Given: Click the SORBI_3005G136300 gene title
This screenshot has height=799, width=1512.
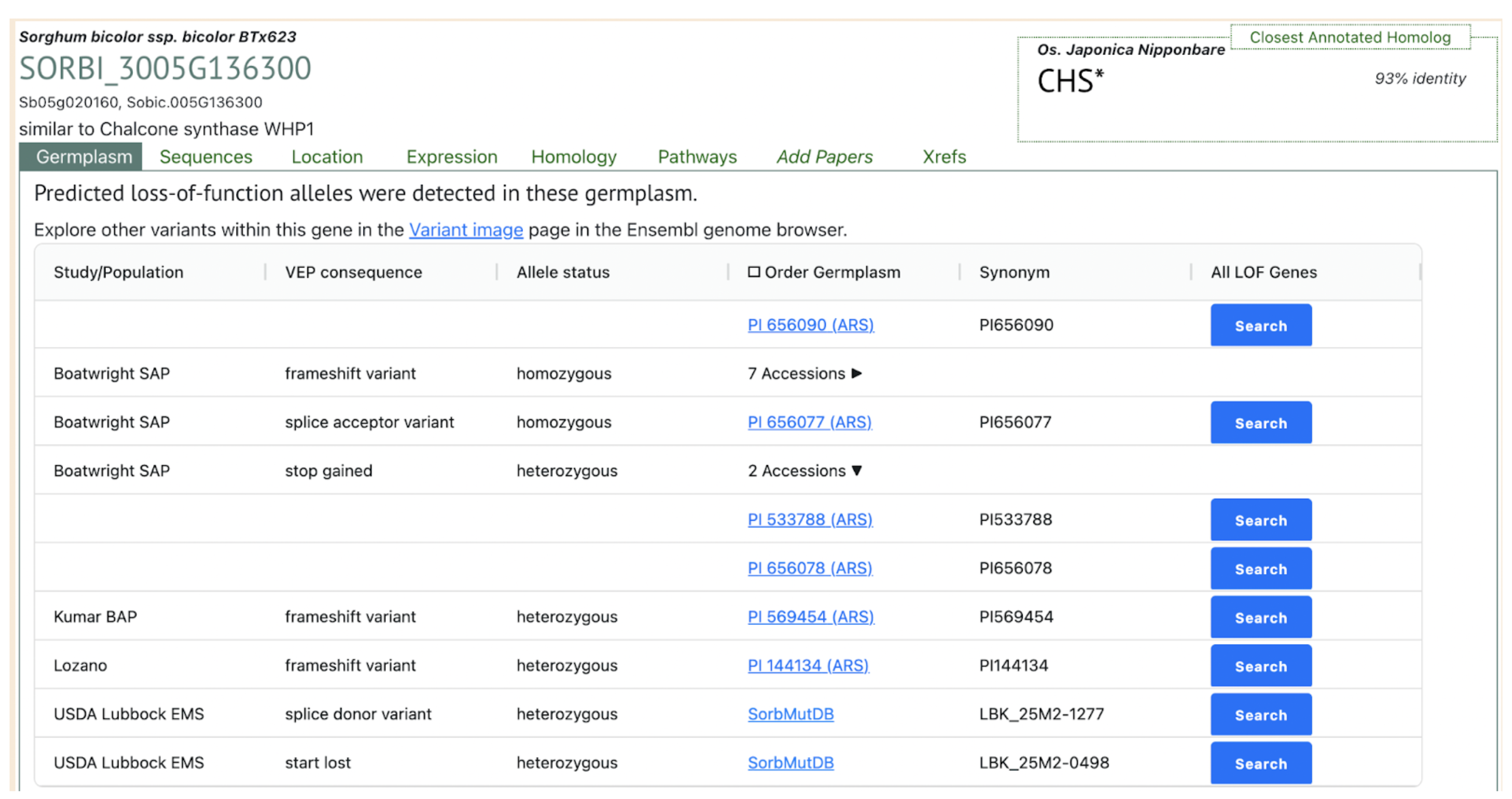Looking at the screenshot, I should coord(165,68).
